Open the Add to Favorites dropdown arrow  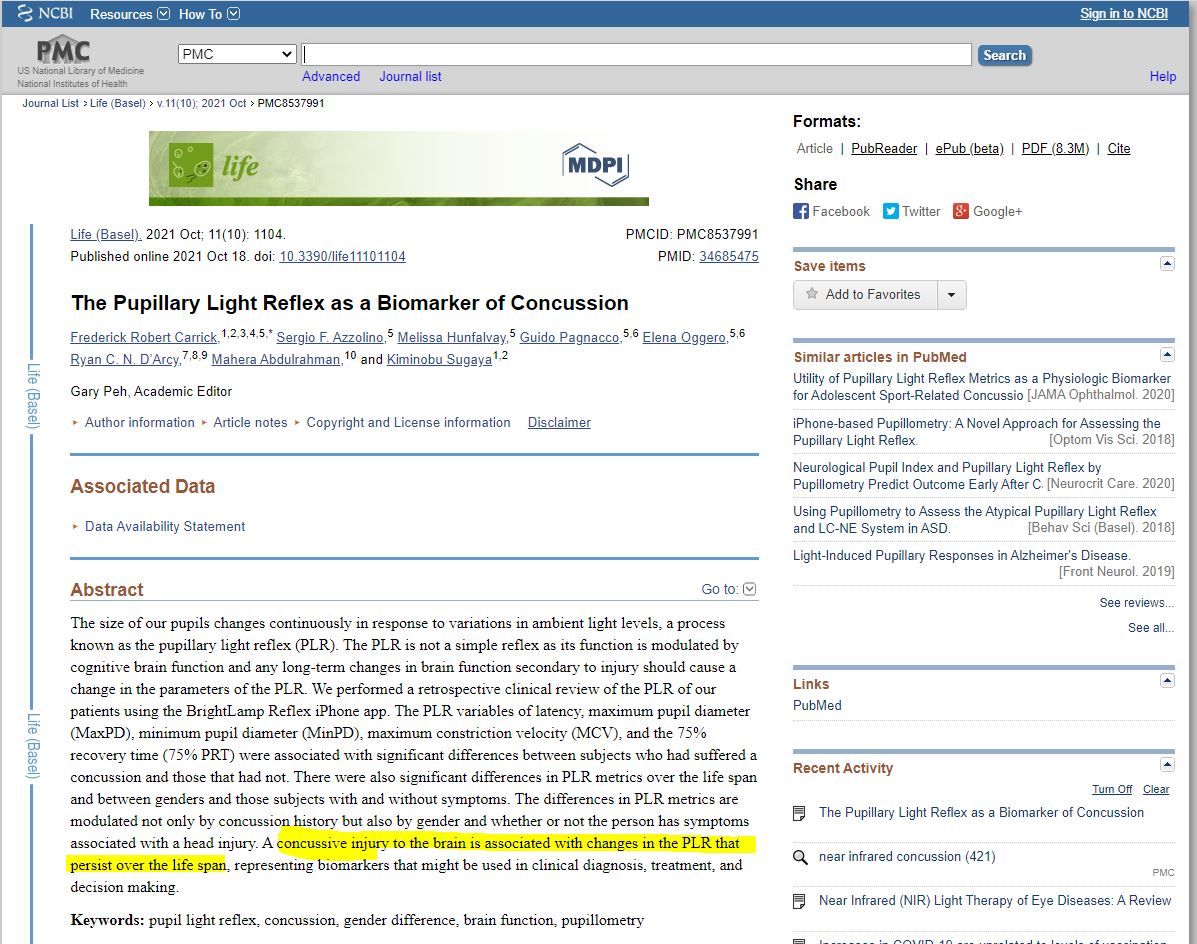[951, 295]
